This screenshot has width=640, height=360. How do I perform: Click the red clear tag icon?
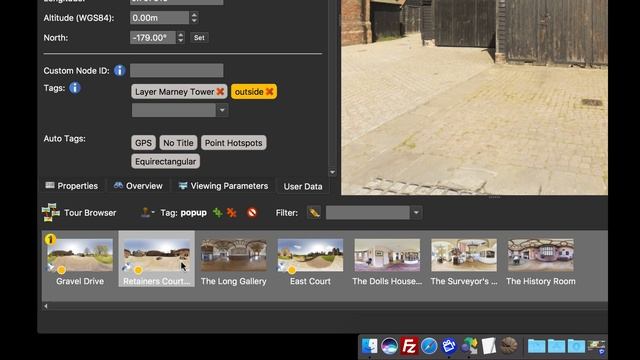click(252, 212)
